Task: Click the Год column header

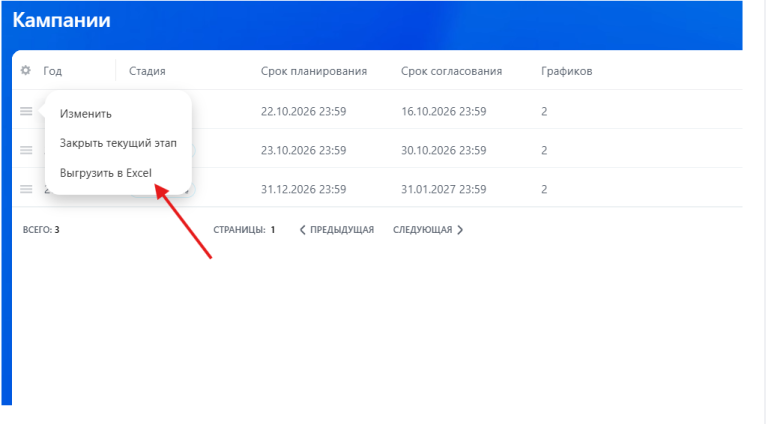Action: tap(52, 71)
